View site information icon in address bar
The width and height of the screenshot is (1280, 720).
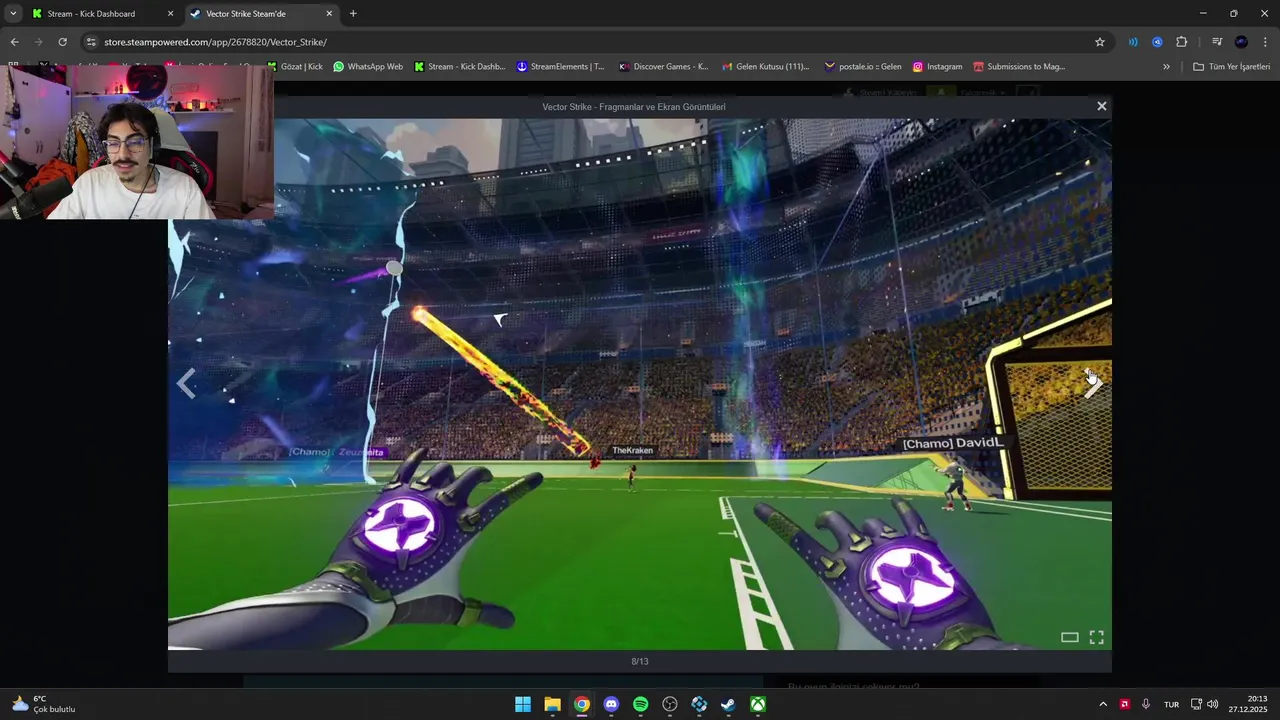click(x=92, y=42)
